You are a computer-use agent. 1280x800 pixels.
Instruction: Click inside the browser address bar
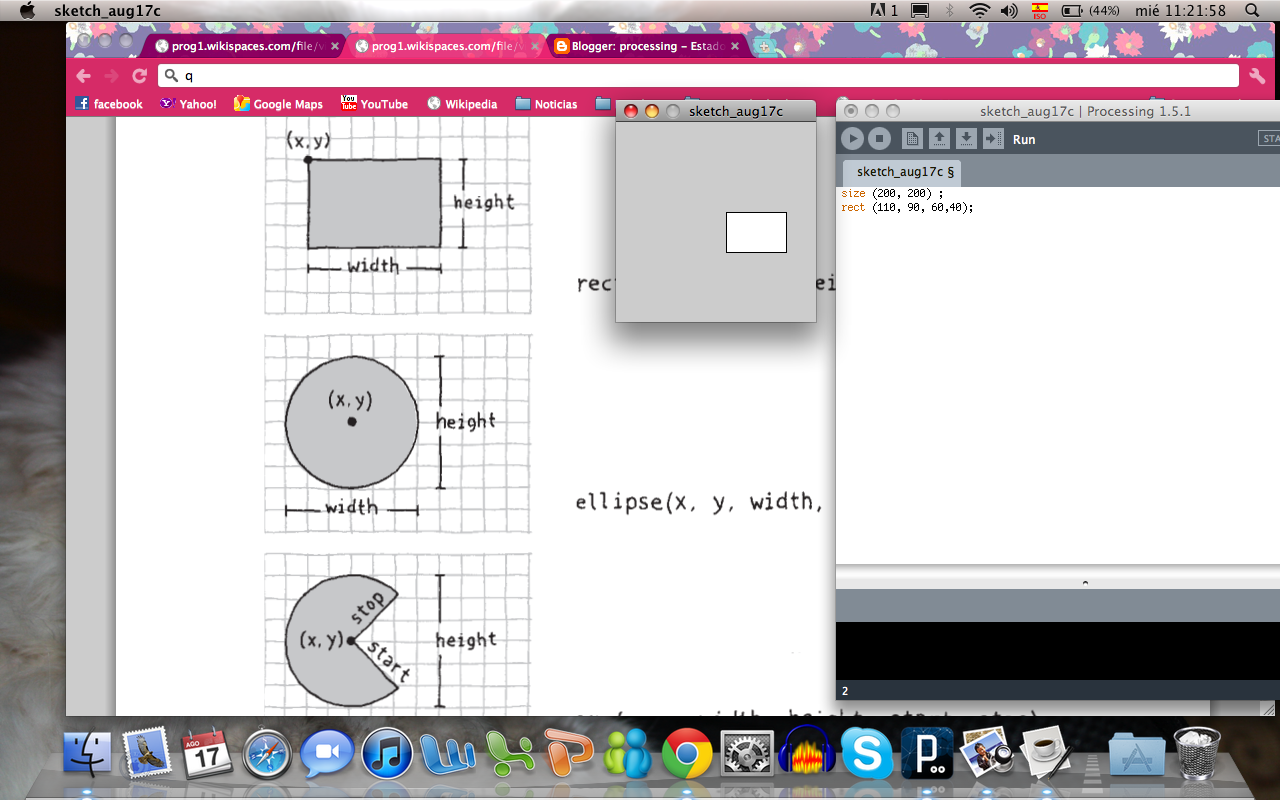[x=600, y=75]
